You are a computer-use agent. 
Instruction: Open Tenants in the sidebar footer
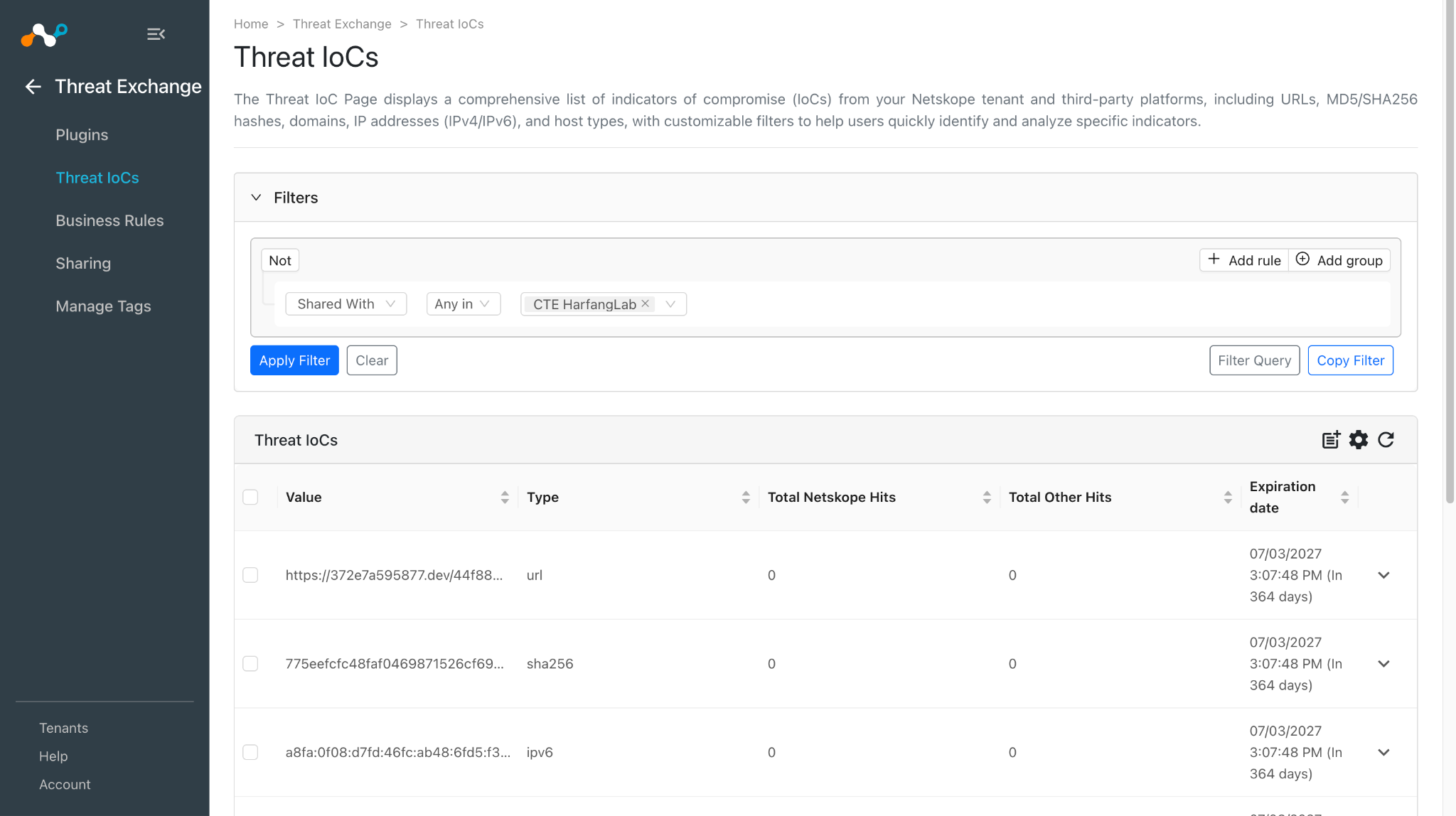pyautogui.click(x=64, y=728)
